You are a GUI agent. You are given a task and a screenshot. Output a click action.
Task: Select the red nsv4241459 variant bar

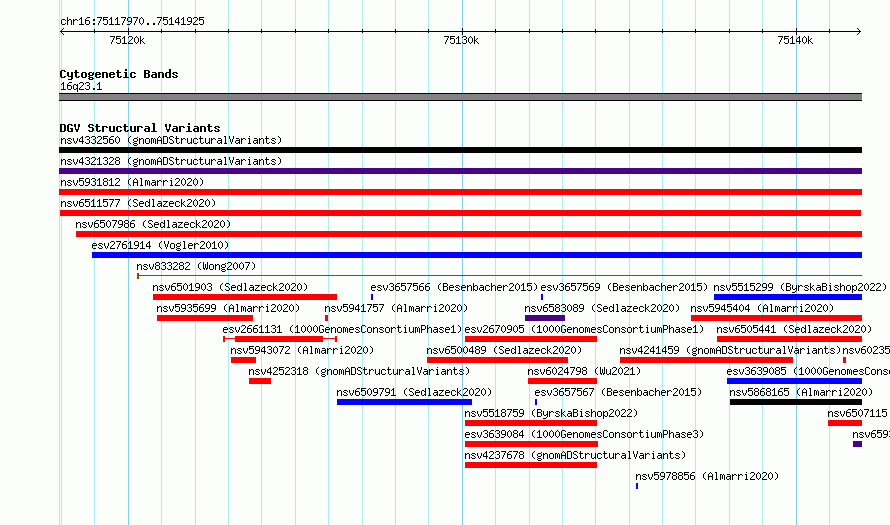[707, 360]
